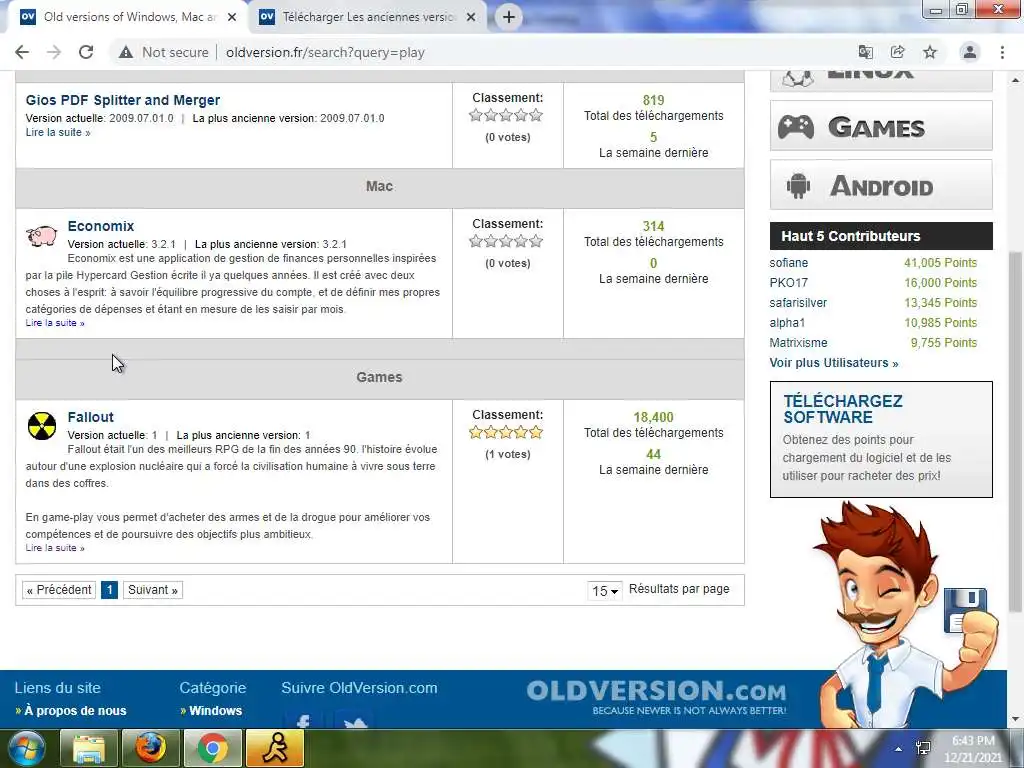The image size is (1024, 768).
Task: Launch Firefox from the taskbar
Action: [x=150, y=748]
